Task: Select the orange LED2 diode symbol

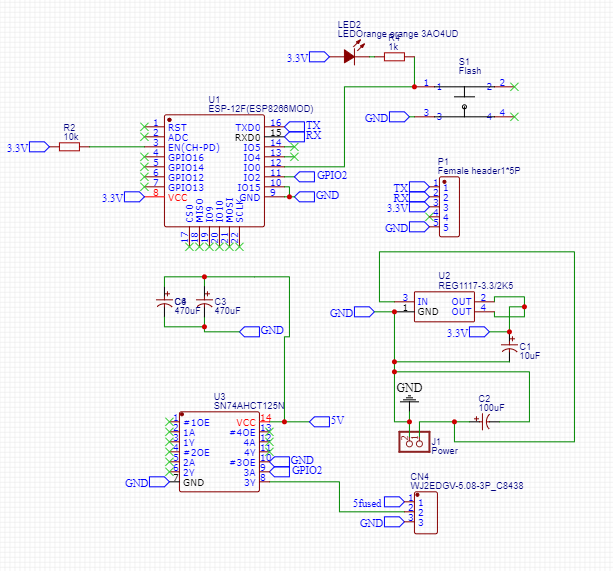Action: pos(349,57)
